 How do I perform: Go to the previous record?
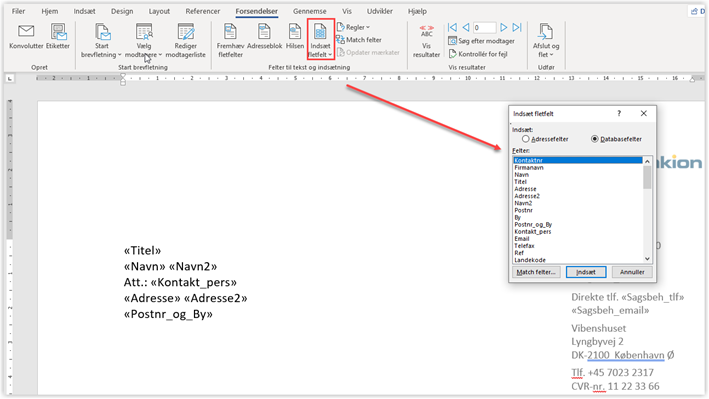click(x=466, y=28)
